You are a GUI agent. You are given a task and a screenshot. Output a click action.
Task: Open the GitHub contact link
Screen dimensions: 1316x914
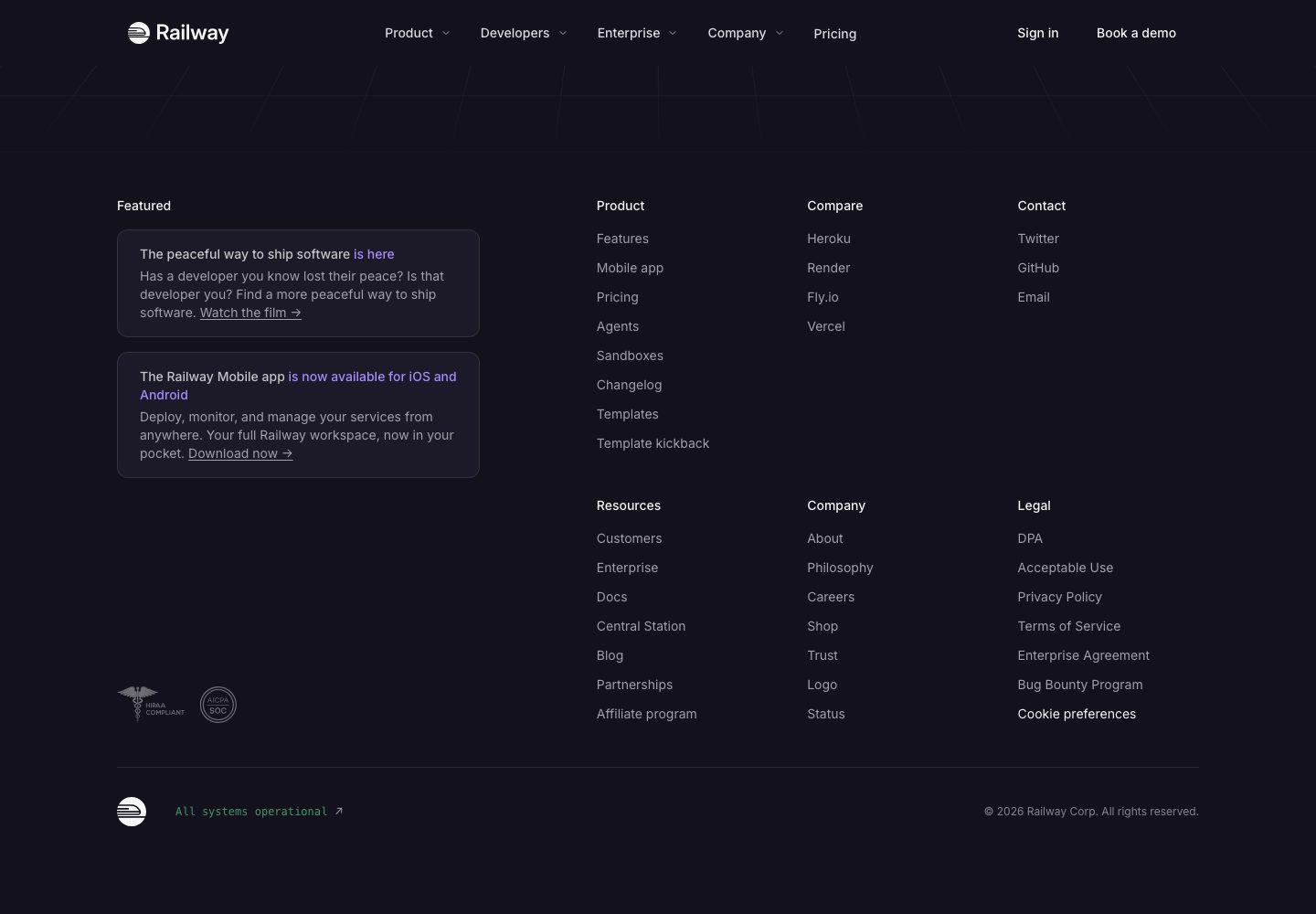(1038, 268)
